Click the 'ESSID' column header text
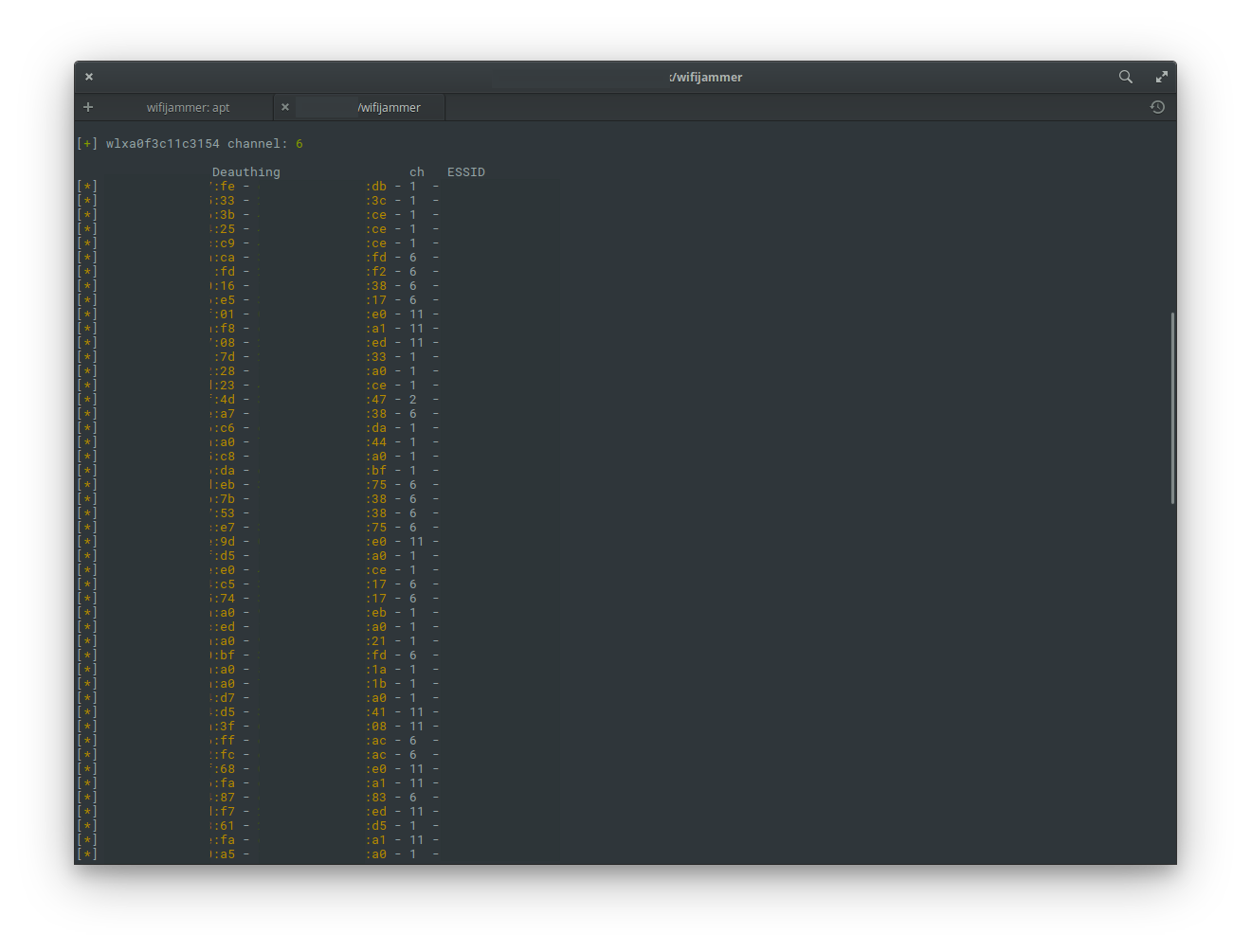 click(x=466, y=172)
